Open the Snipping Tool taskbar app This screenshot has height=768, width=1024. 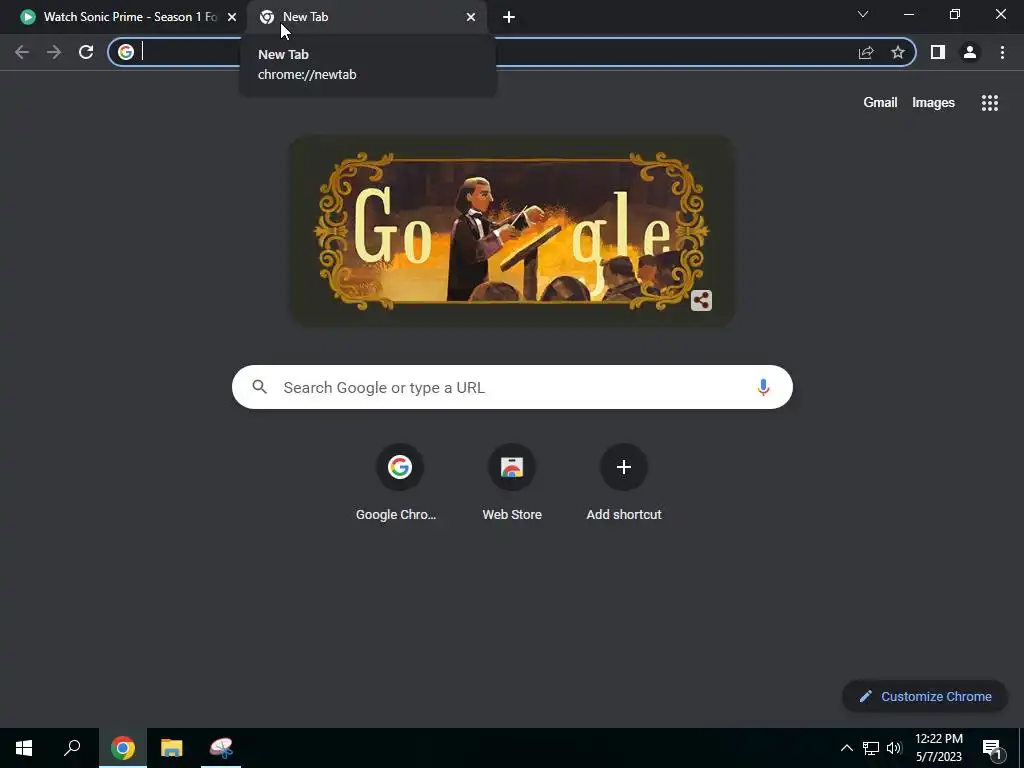point(221,748)
